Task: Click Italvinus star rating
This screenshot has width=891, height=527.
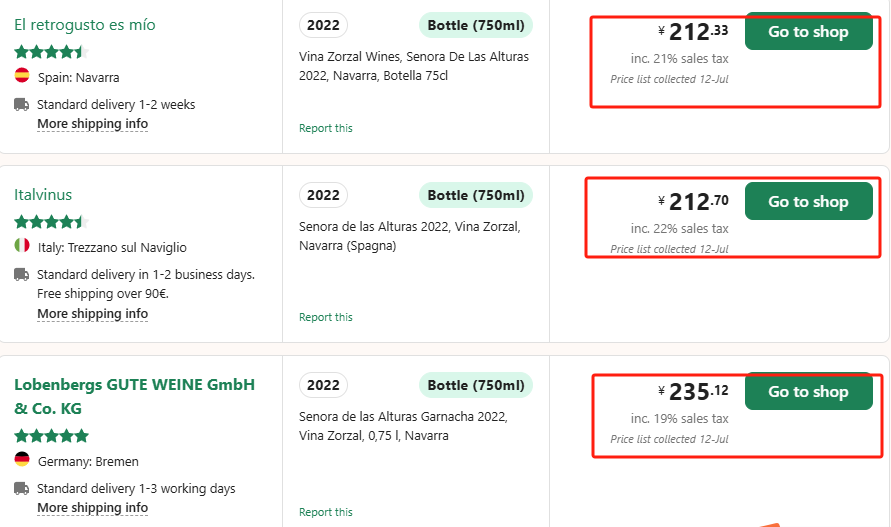Action: click(52, 222)
